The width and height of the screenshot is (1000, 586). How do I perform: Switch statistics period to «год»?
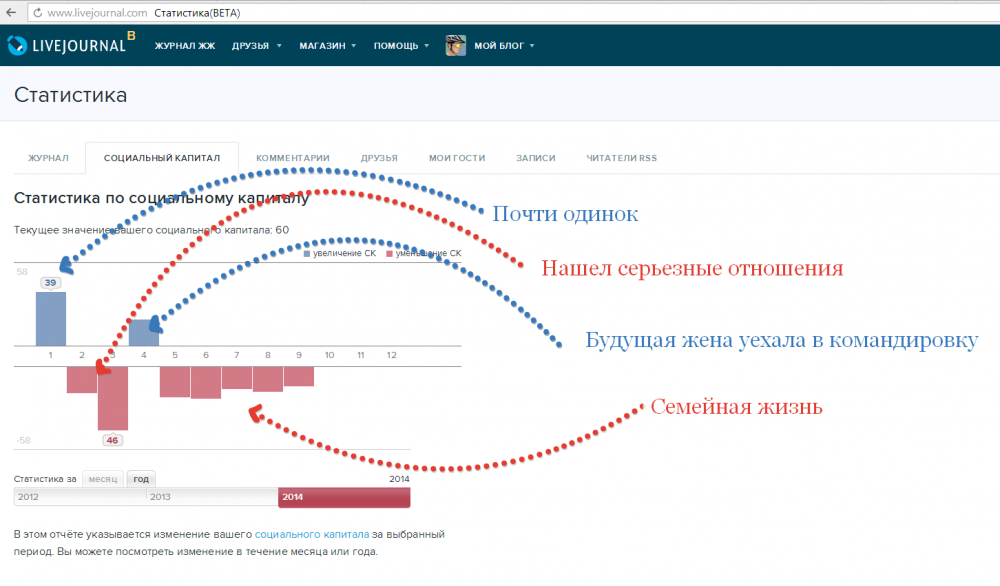click(x=141, y=479)
